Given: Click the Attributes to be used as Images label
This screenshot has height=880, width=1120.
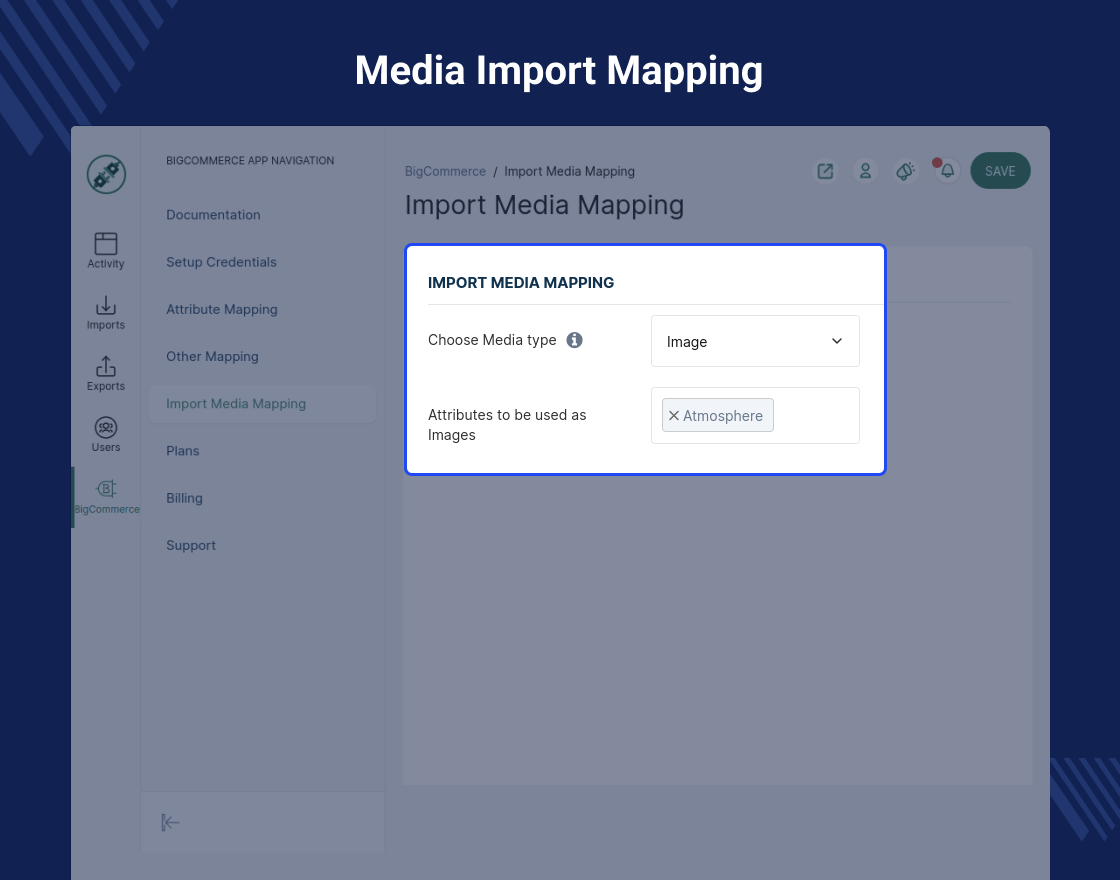Looking at the screenshot, I should coord(507,425).
